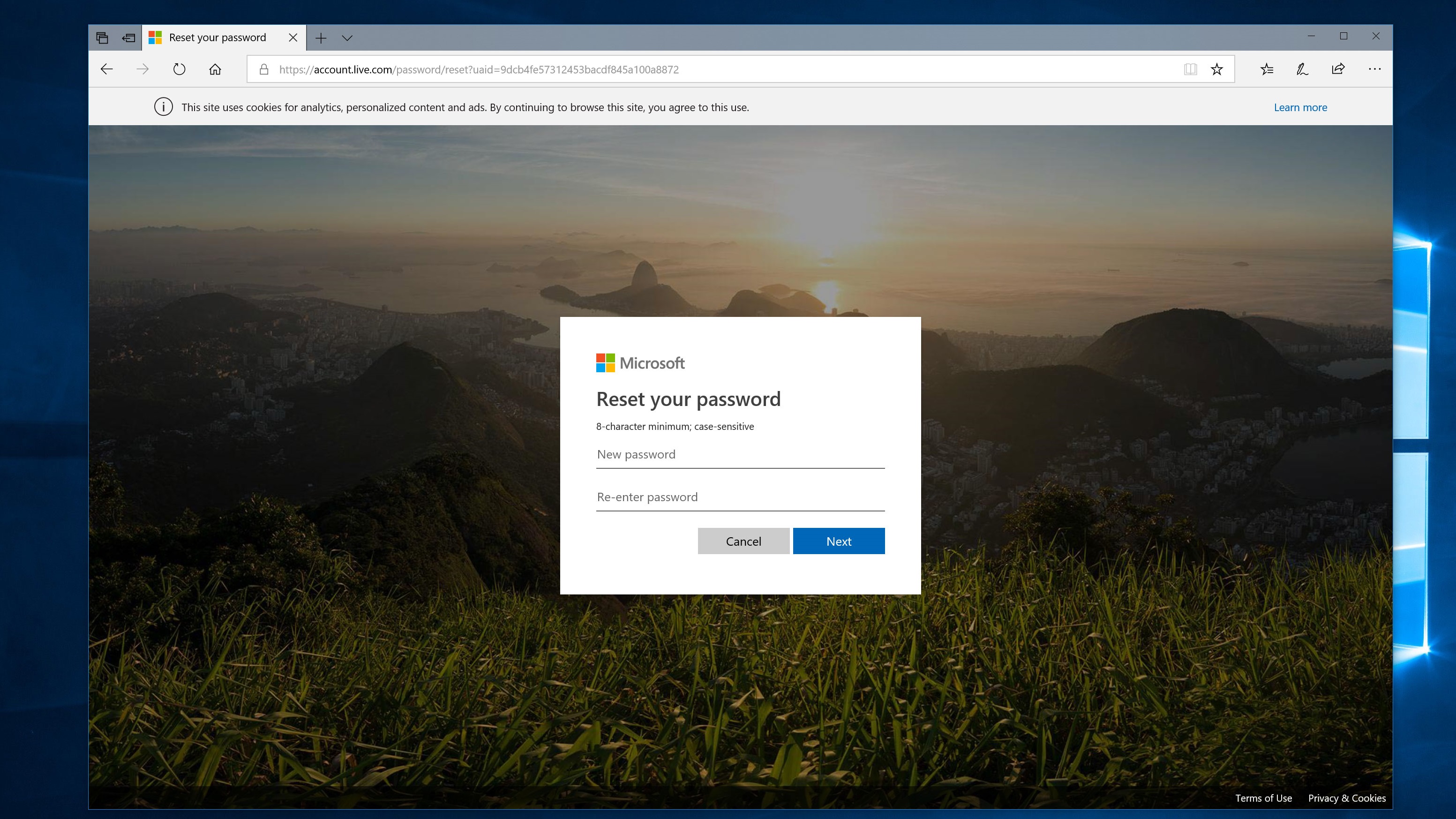
Task: Click the Learn more cookie notice link
Action: (1300, 107)
